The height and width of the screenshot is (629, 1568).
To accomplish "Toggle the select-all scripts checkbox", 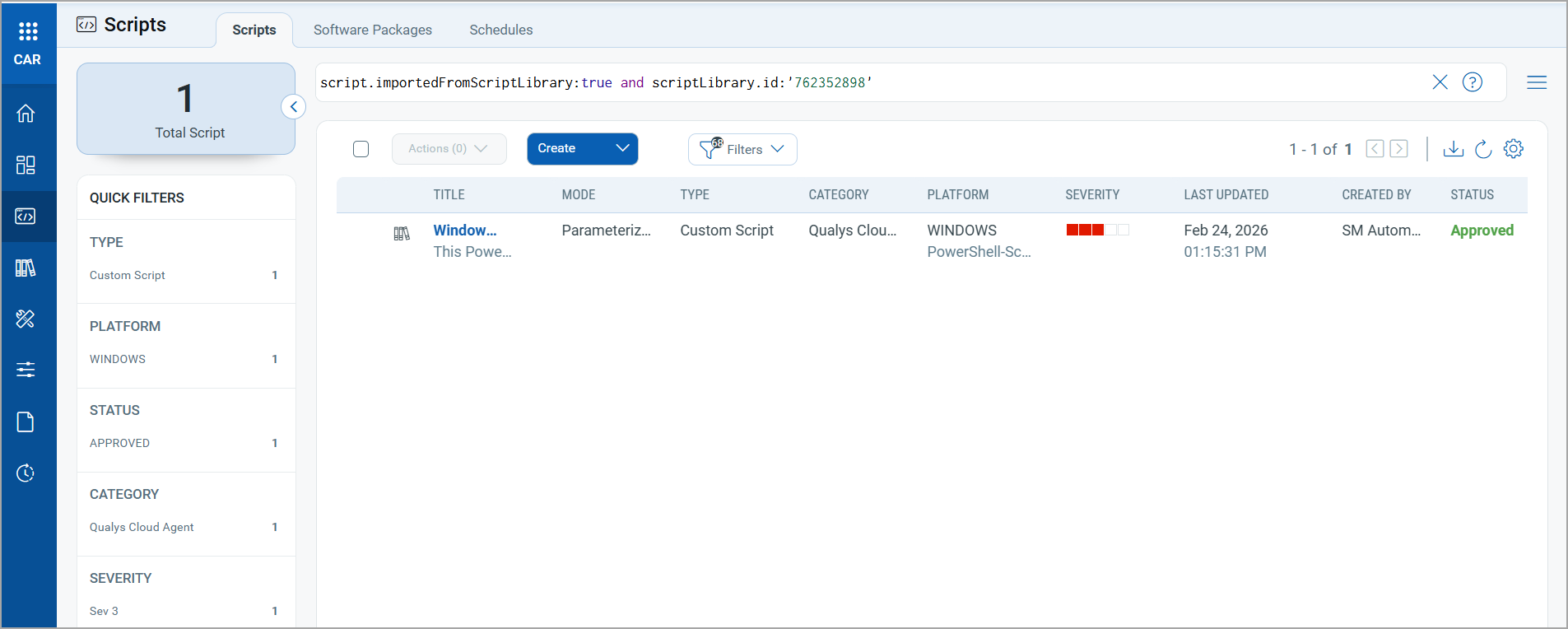I will tap(361, 149).
